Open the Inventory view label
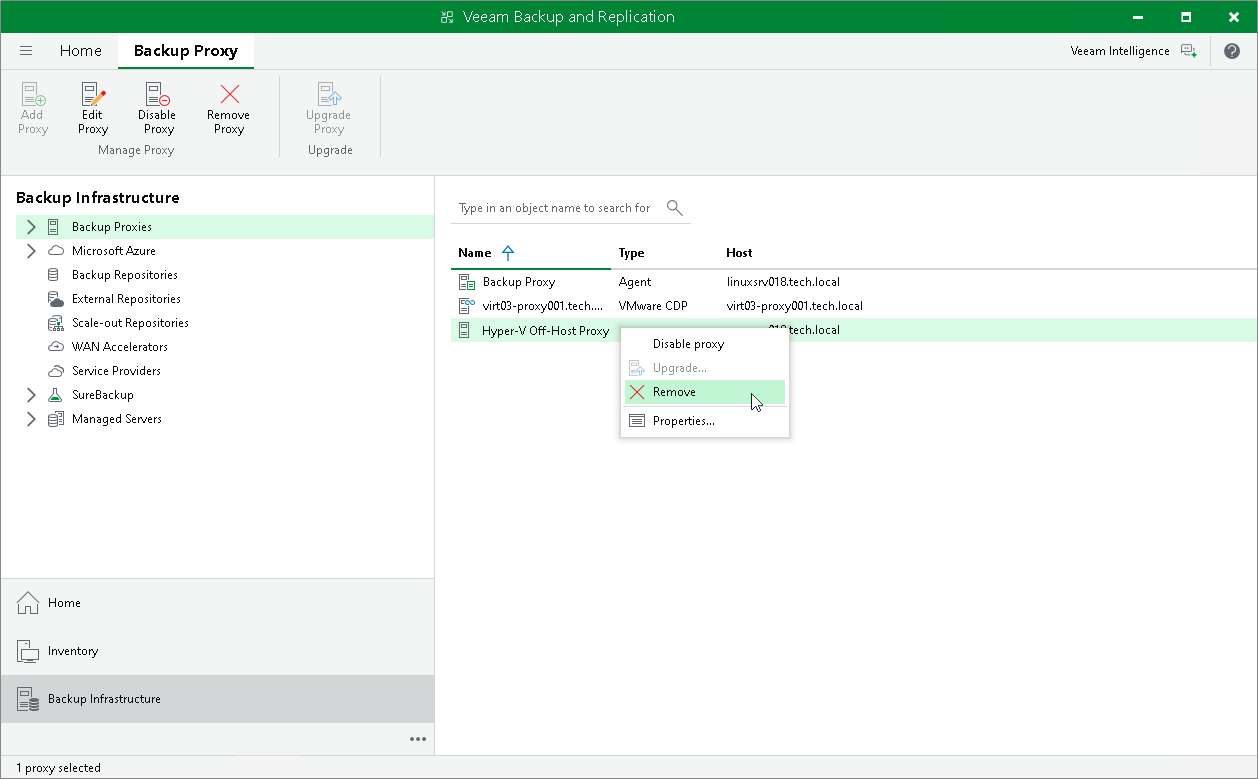Image resolution: width=1258 pixels, height=779 pixels. 73,651
